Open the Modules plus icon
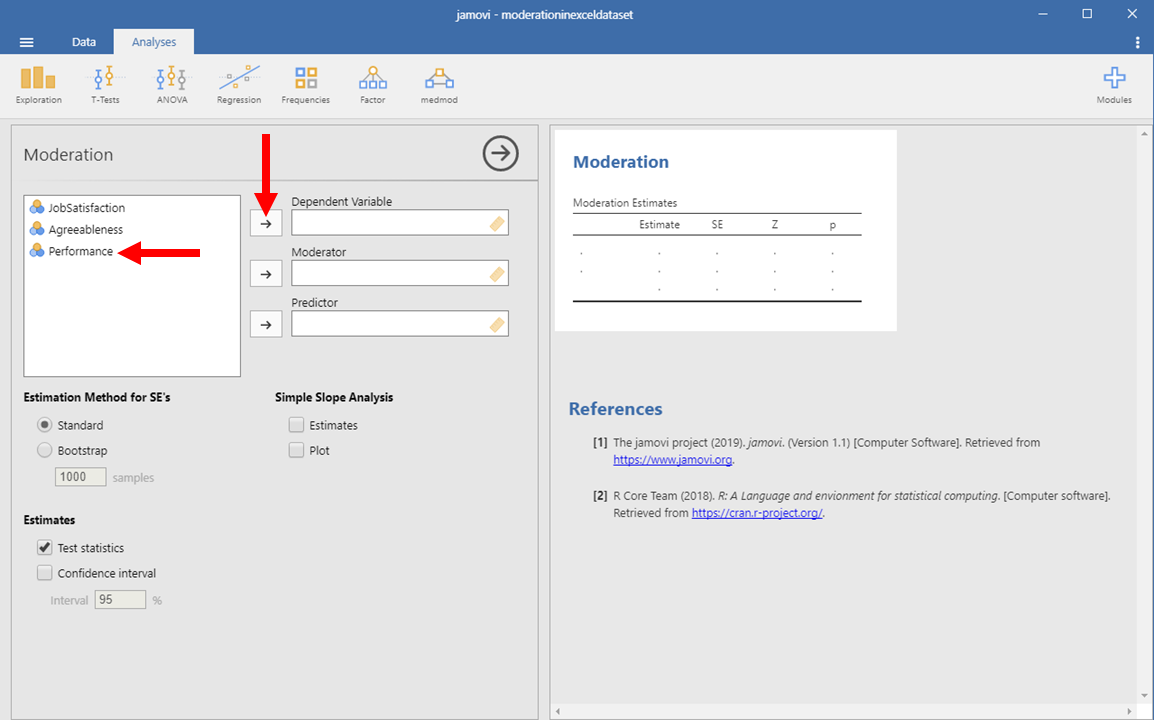This screenshot has height=720, width=1154. (1113, 84)
